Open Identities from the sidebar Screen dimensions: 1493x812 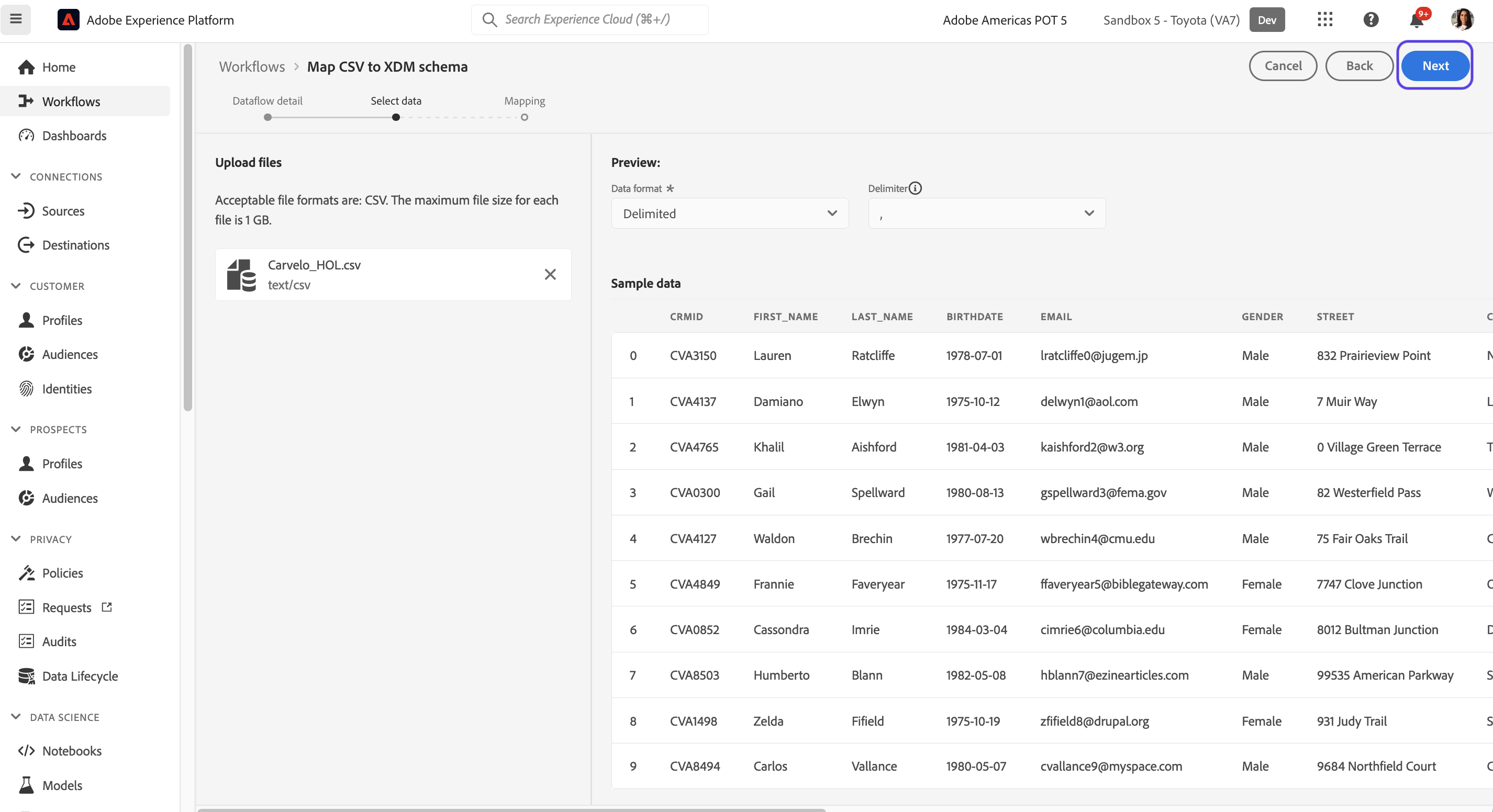66,389
